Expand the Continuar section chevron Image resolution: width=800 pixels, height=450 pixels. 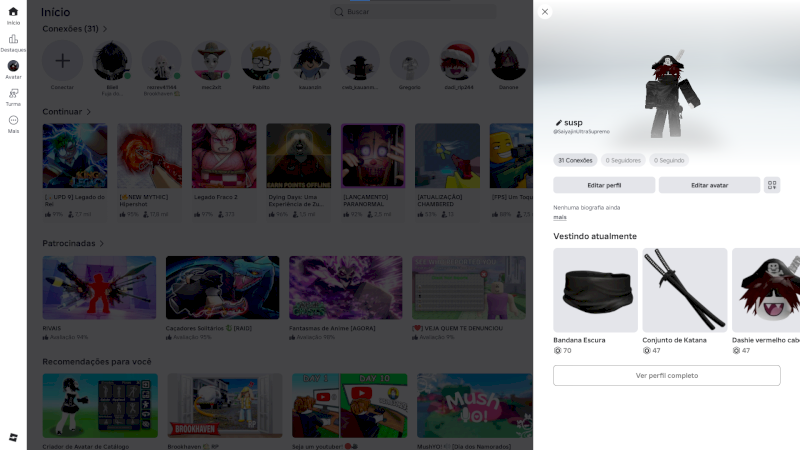pyautogui.click(x=88, y=112)
